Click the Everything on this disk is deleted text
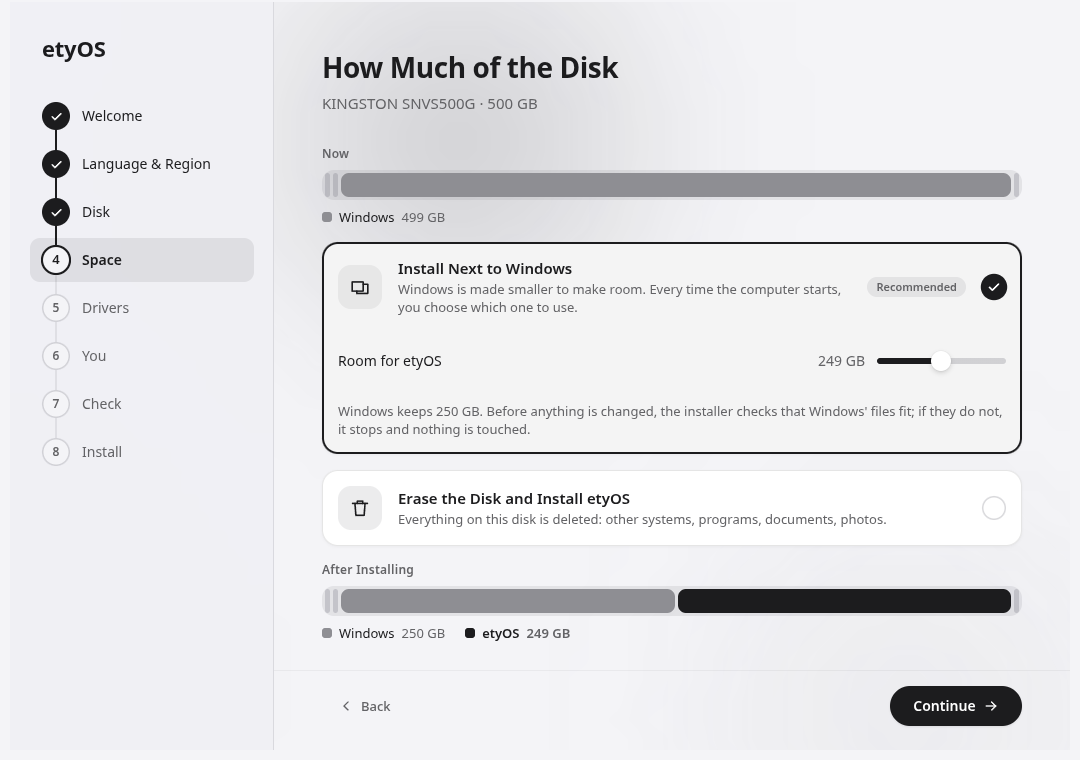The width and height of the screenshot is (1080, 760). point(642,520)
